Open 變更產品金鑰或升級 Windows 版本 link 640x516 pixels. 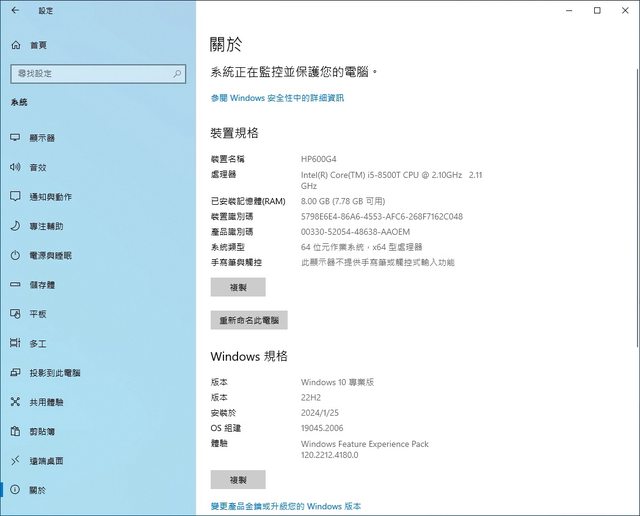(286, 506)
